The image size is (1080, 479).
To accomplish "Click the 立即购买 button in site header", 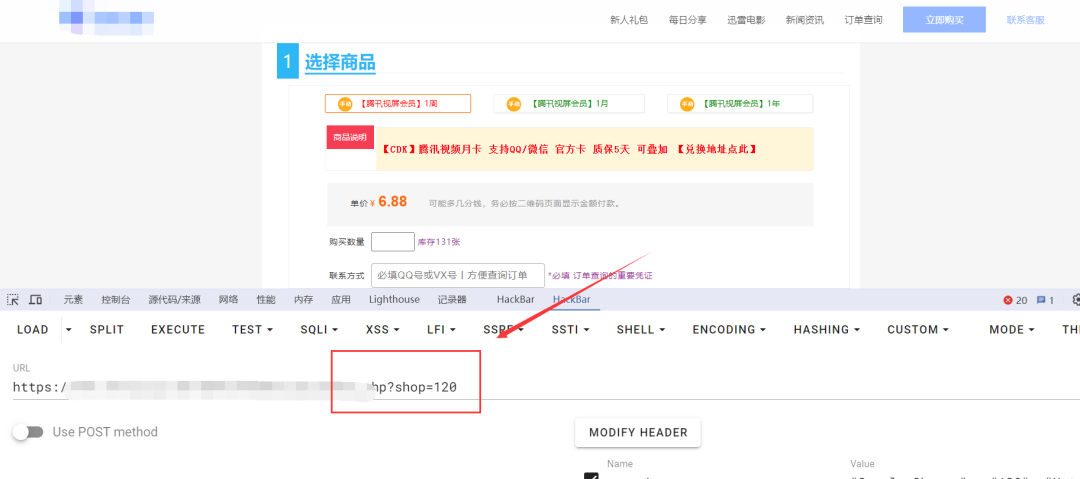I will click(x=944, y=20).
